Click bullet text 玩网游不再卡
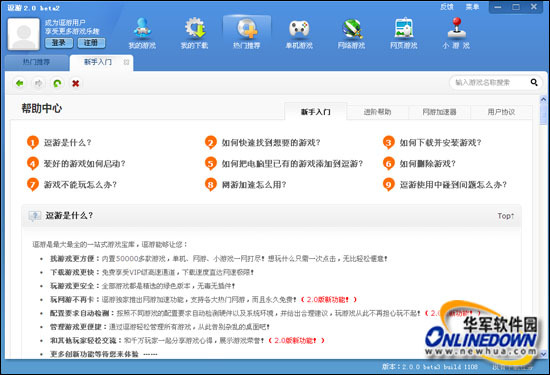This screenshot has height=375, width=550. [x=72, y=300]
